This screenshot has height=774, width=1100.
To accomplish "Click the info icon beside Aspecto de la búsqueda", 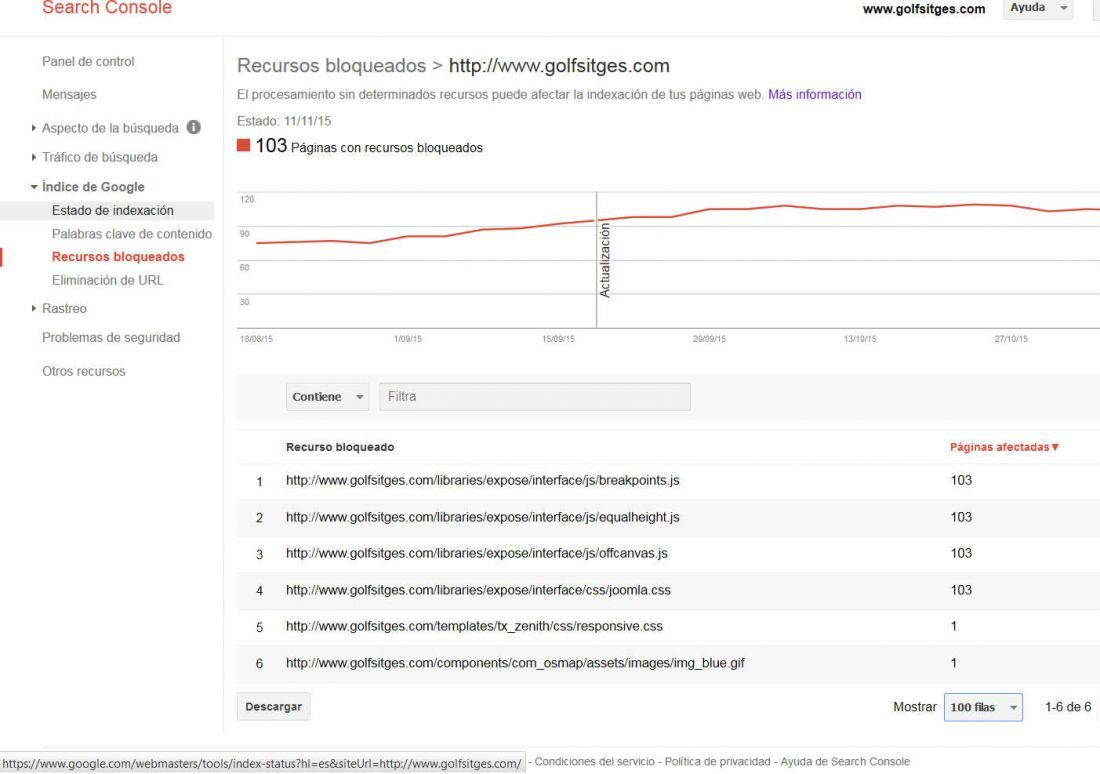I will pos(194,127).
